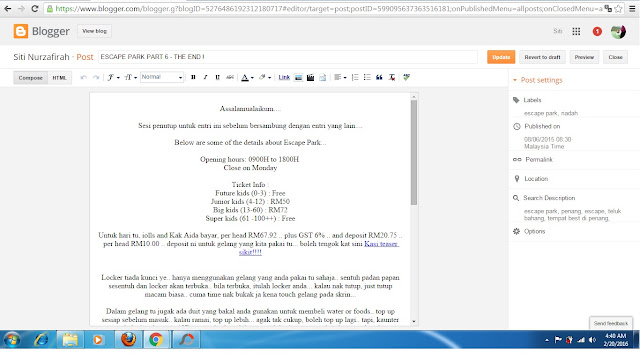Click the Redo arrow in editor toolbar
Screen dimensions: 640x360
(96, 78)
